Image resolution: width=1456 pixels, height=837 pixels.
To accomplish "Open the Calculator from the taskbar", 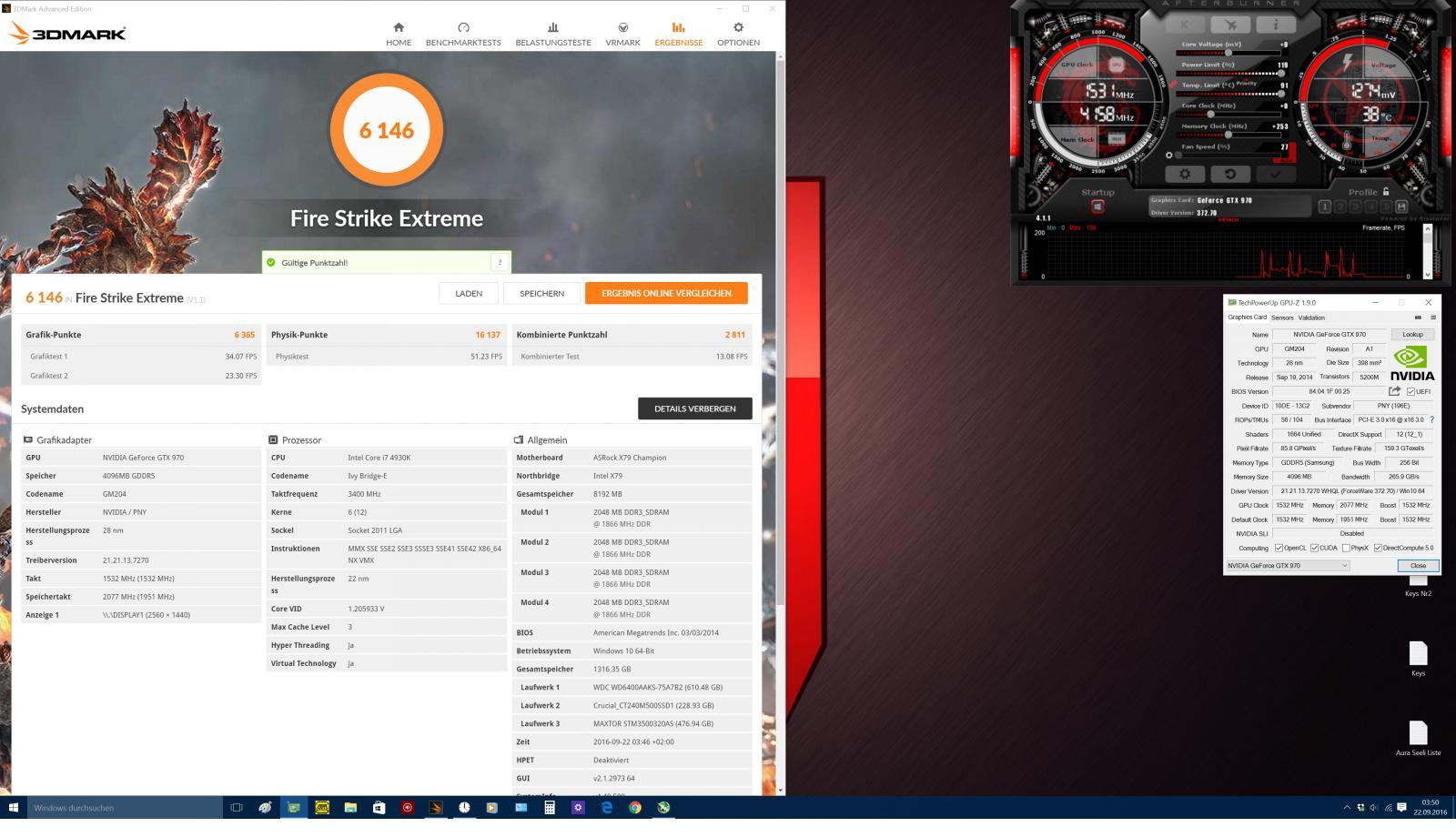I will 550,807.
